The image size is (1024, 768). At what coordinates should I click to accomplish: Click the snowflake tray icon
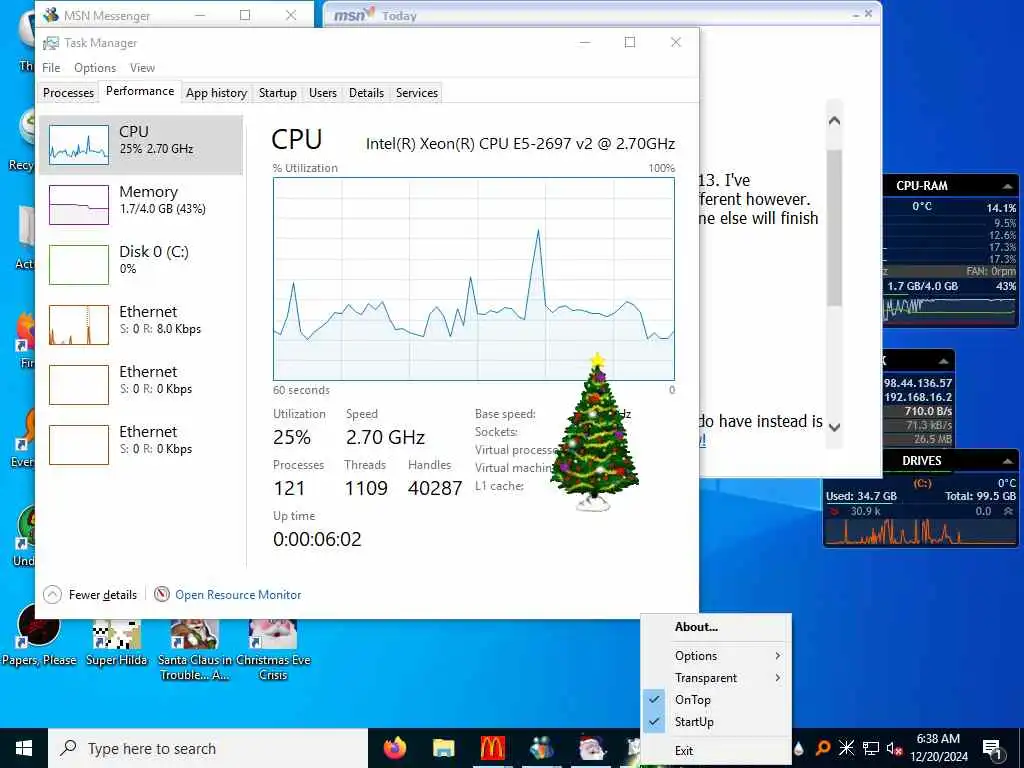click(846, 748)
